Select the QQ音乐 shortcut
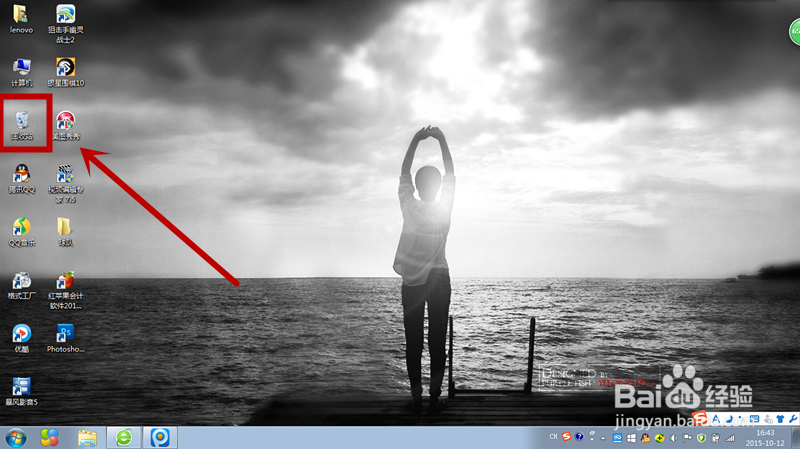800x449 pixels. click(x=21, y=232)
